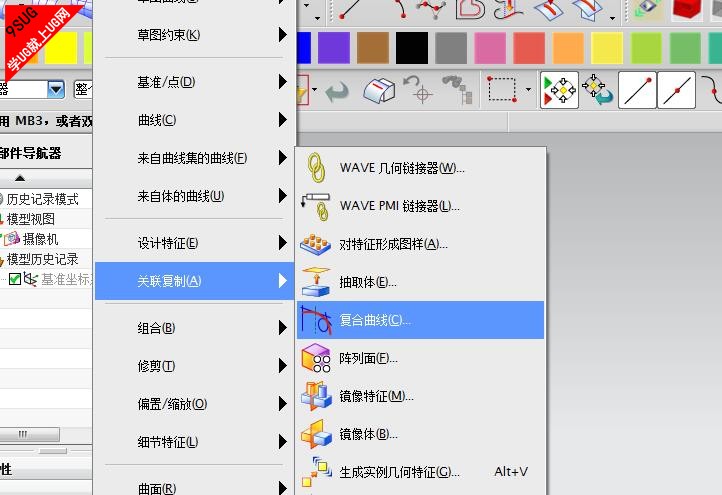Select 摄像机 tree node

pyautogui.click(x=40, y=239)
